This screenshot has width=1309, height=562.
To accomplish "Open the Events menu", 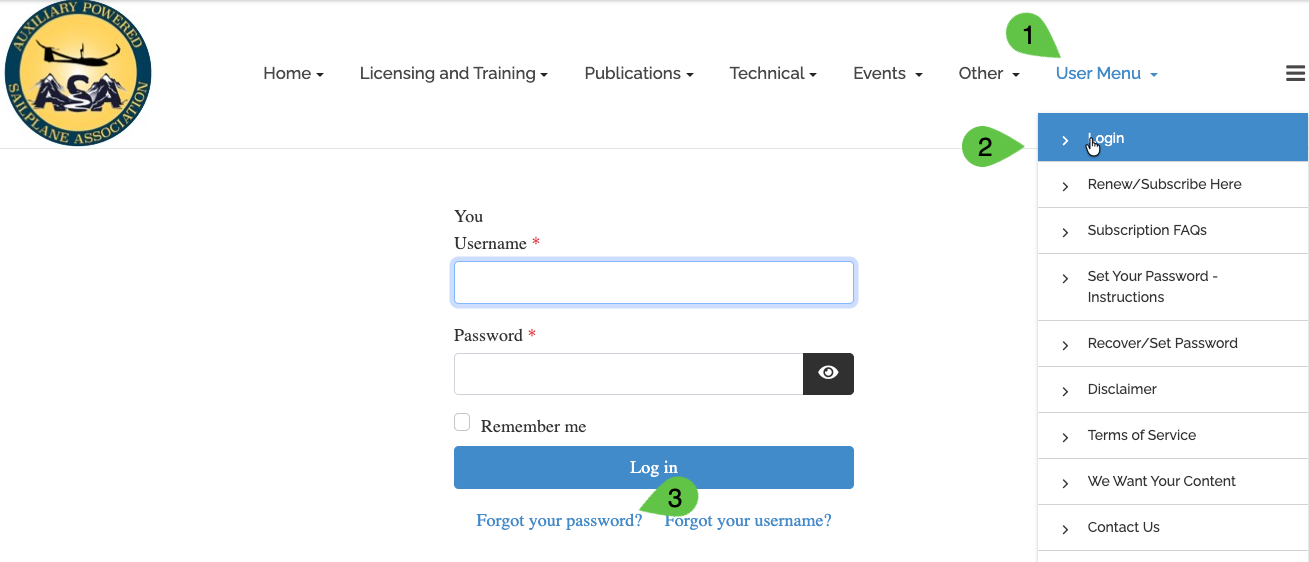I will click(x=887, y=74).
